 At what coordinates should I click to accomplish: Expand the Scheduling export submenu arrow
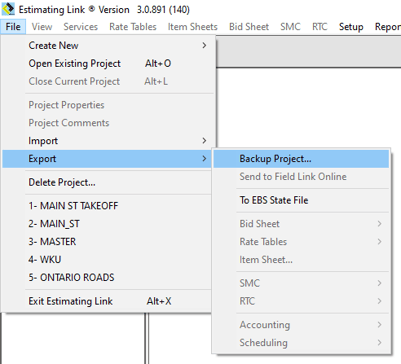(379, 343)
